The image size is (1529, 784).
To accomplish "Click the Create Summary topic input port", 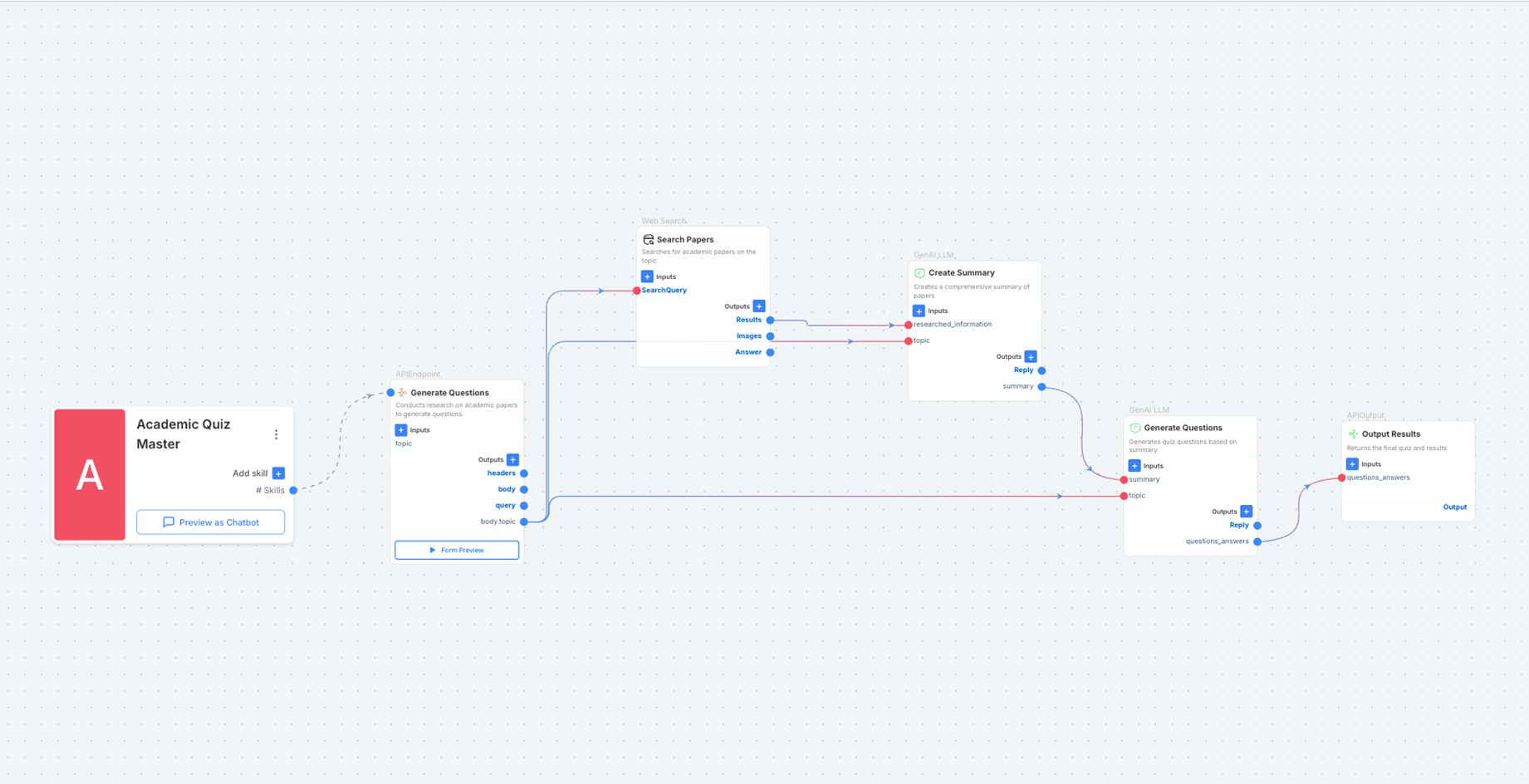I will coord(909,341).
